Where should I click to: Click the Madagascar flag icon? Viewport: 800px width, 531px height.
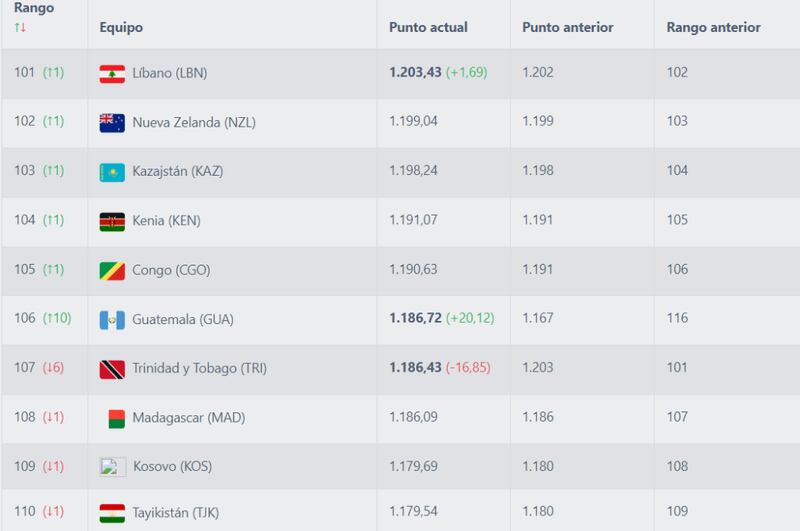click(x=117, y=419)
